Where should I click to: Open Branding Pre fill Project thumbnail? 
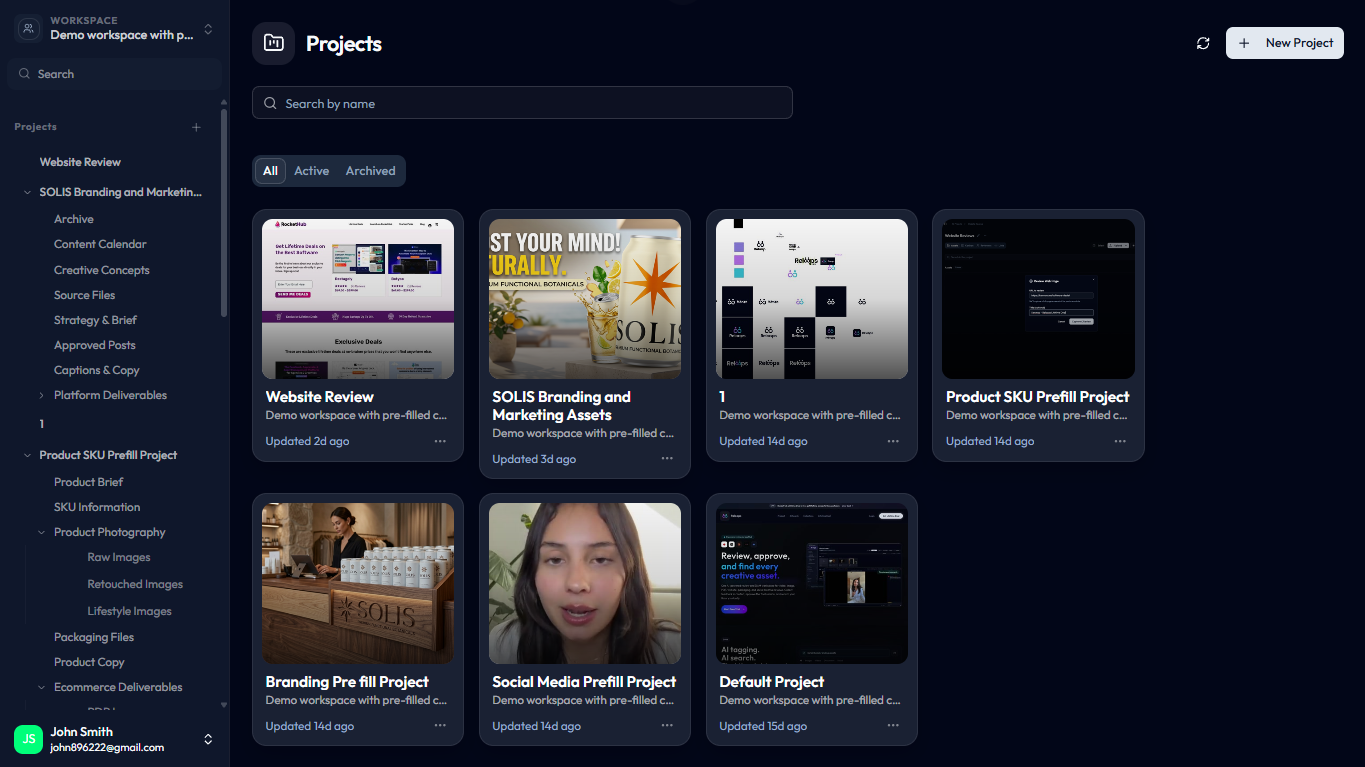click(x=358, y=583)
